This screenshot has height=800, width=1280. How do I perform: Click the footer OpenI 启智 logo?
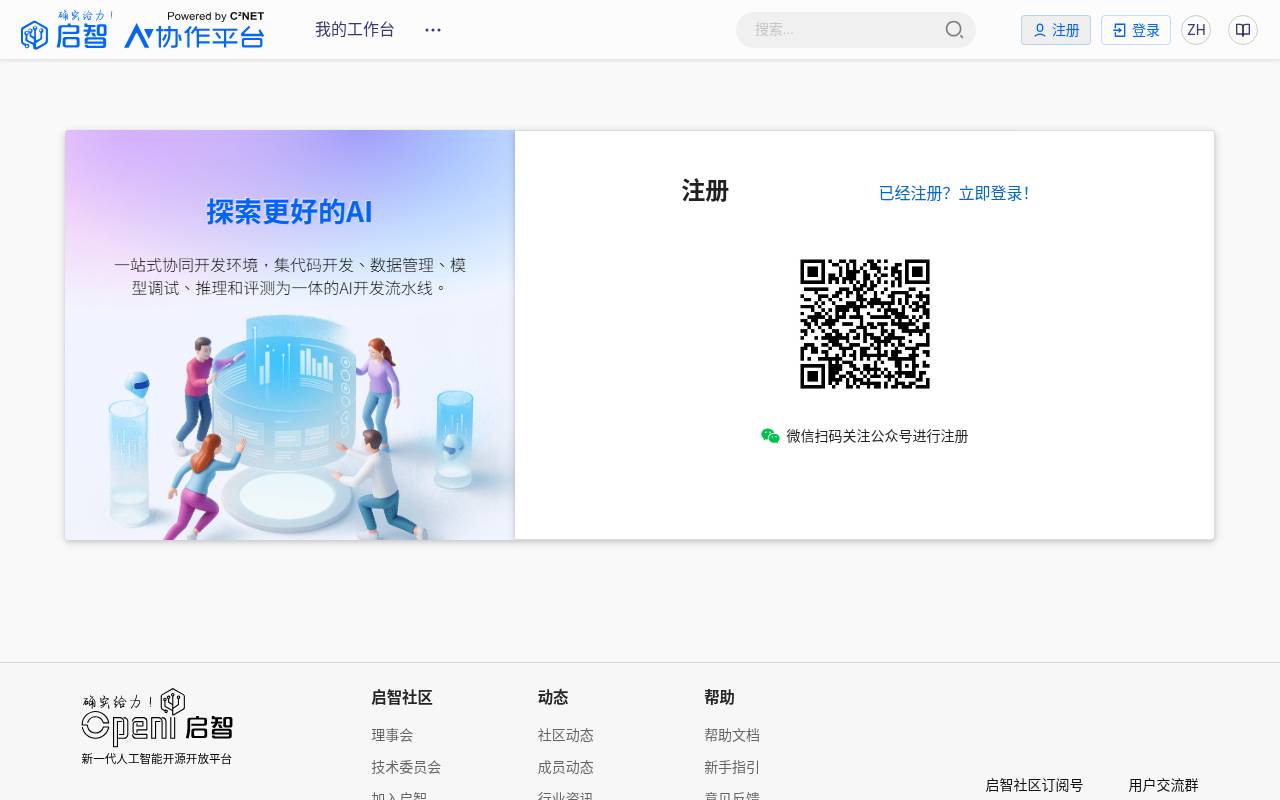157,718
